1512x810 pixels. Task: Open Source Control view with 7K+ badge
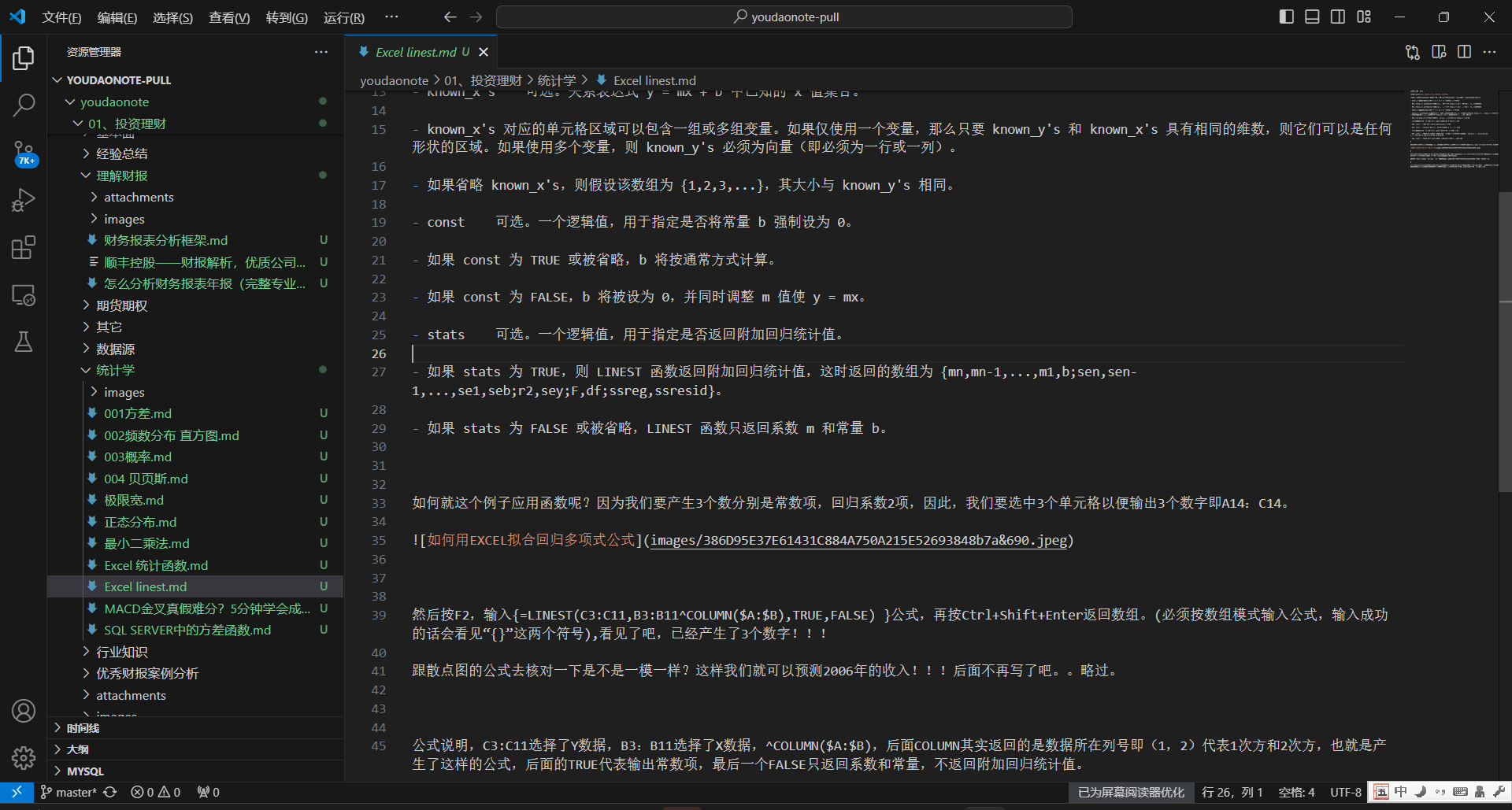24,153
